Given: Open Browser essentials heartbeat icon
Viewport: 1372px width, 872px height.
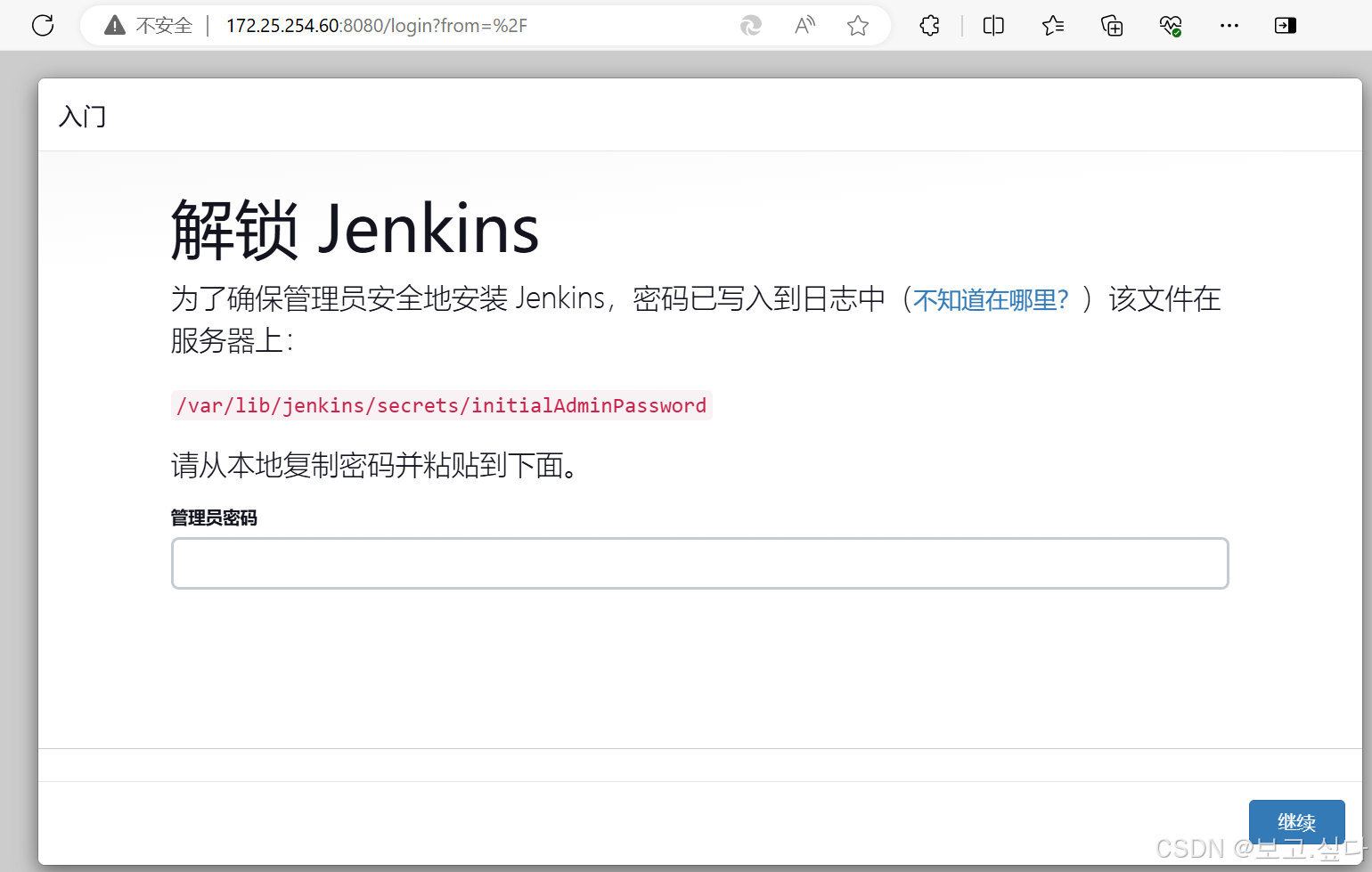Looking at the screenshot, I should (x=1171, y=26).
